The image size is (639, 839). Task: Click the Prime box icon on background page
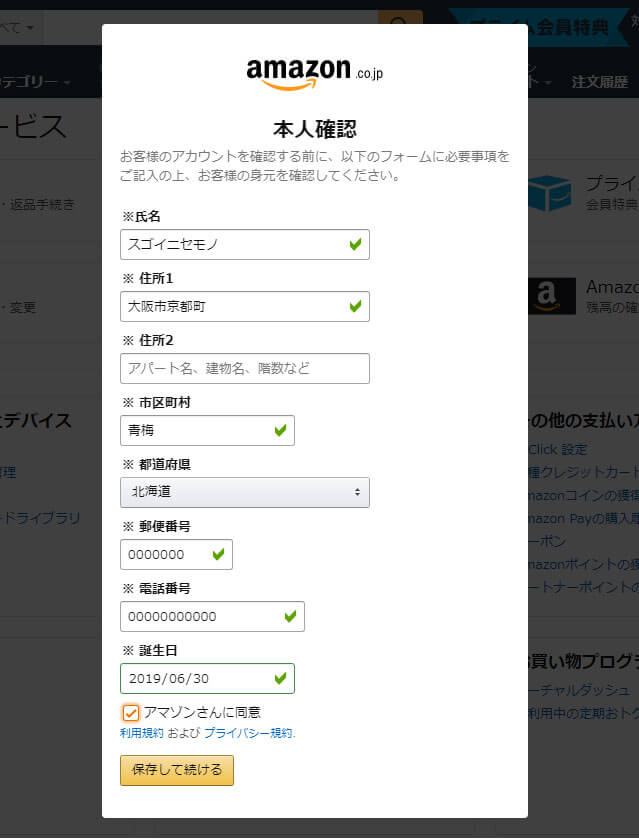550,193
